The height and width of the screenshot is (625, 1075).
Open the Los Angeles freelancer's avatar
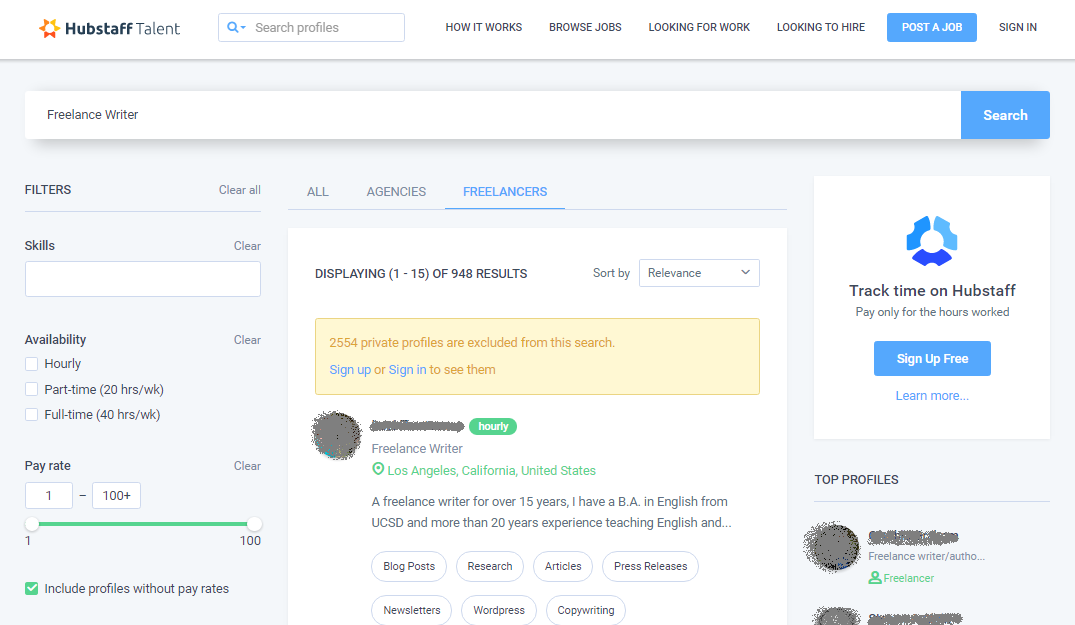336,435
